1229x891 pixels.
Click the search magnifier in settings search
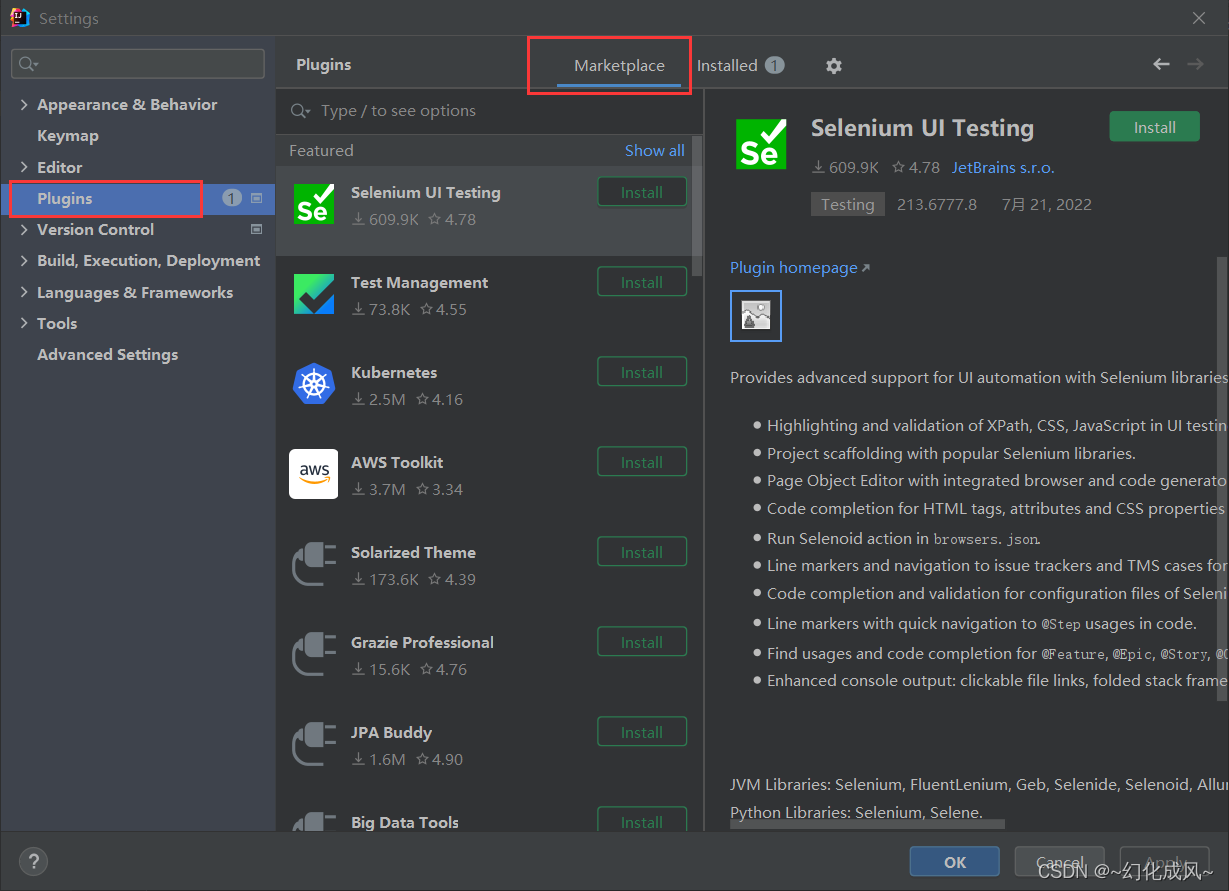[27, 64]
